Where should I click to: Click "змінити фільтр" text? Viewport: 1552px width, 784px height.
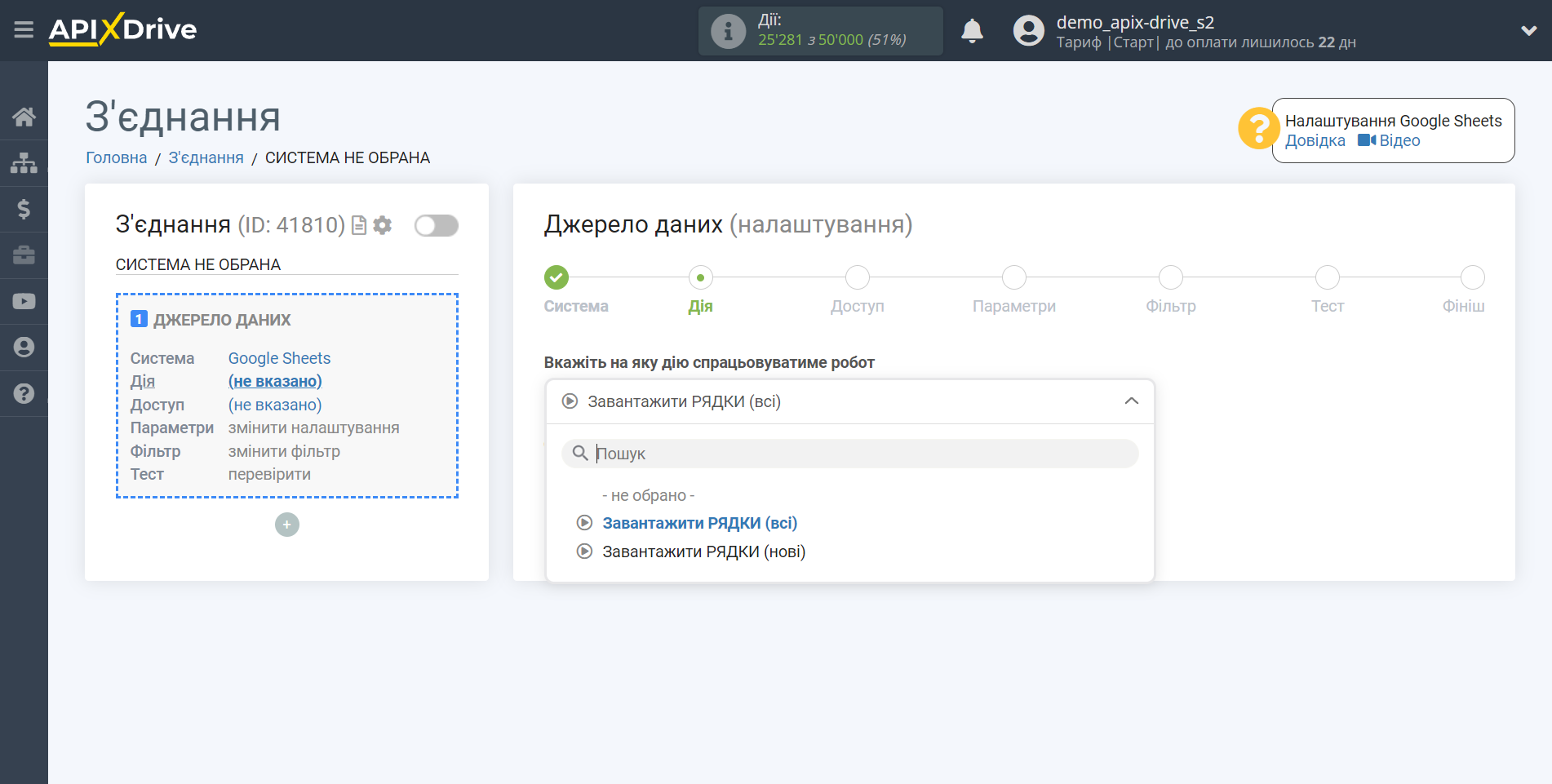[284, 451]
